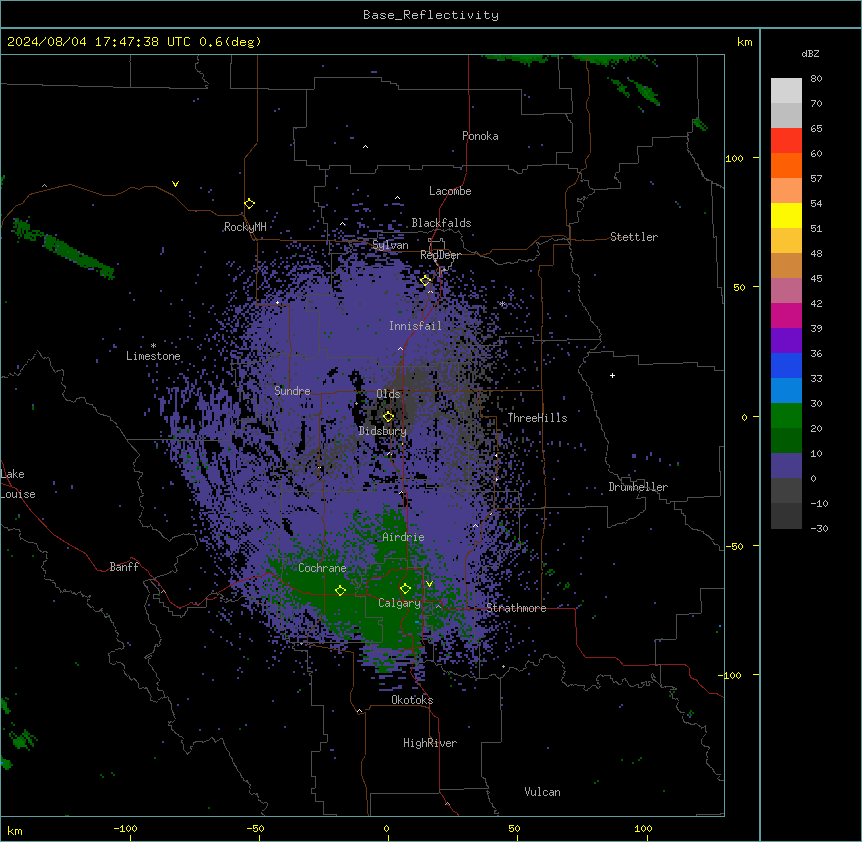Click the Blackfalds label

tap(441, 223)
